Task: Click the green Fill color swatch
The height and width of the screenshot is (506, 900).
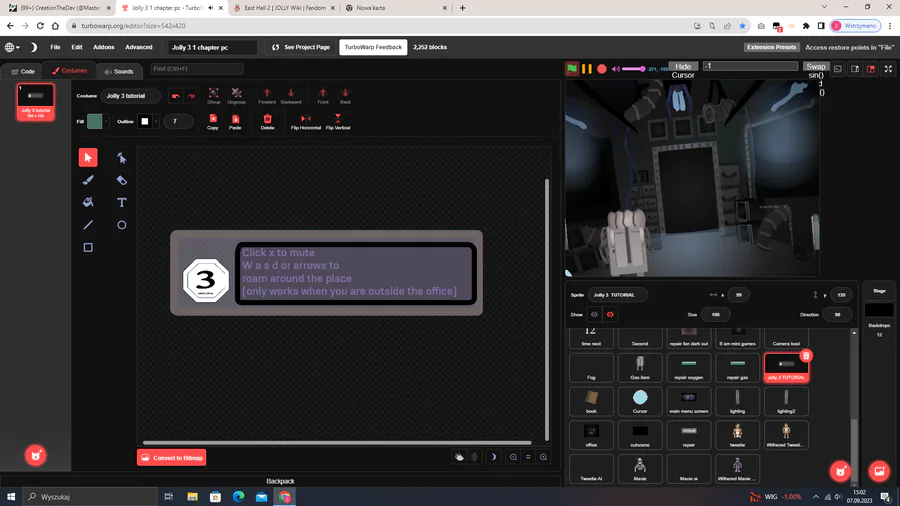Action: [95, 122]
